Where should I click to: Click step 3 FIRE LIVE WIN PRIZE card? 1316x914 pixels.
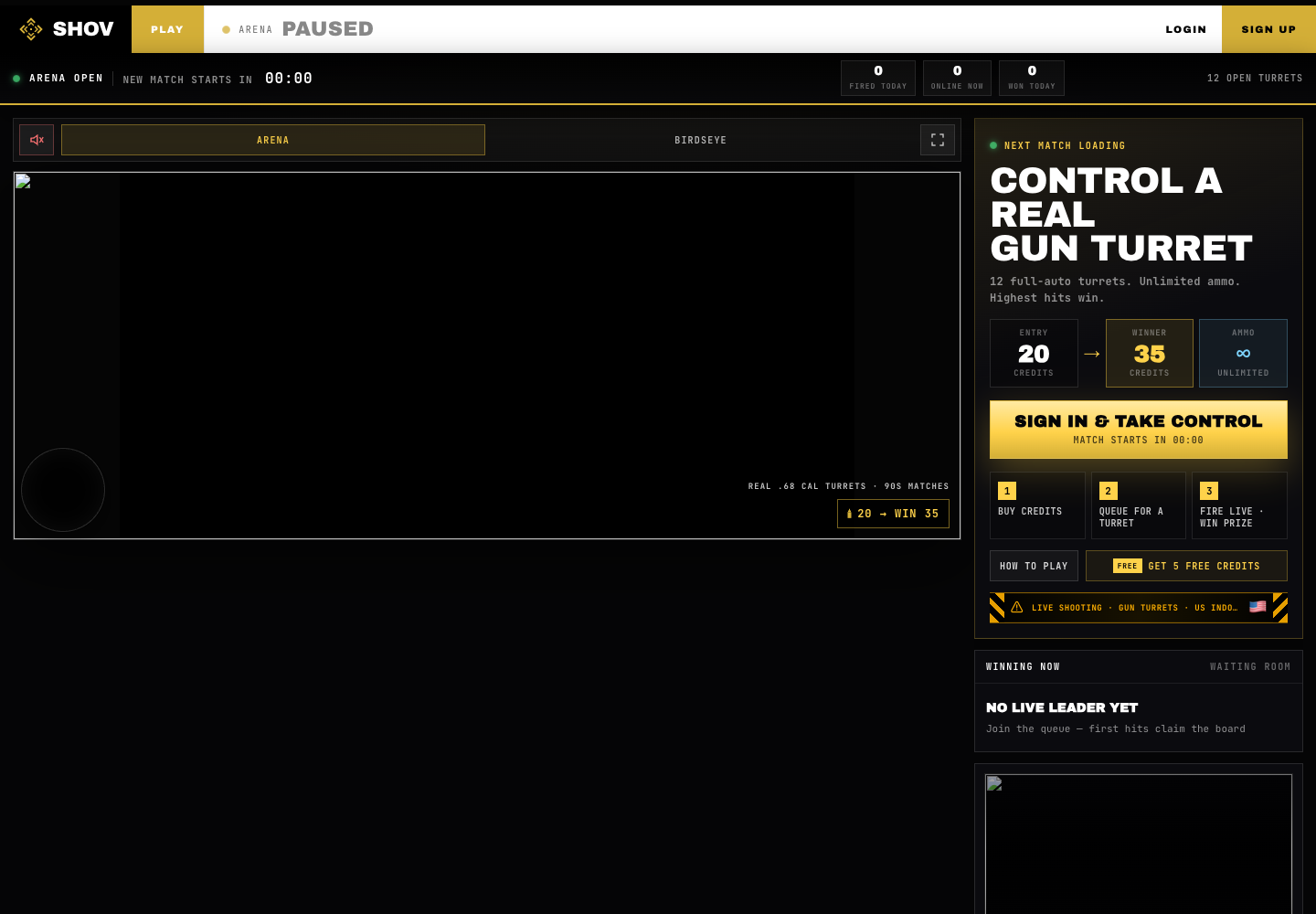(x=1239, y=505)
